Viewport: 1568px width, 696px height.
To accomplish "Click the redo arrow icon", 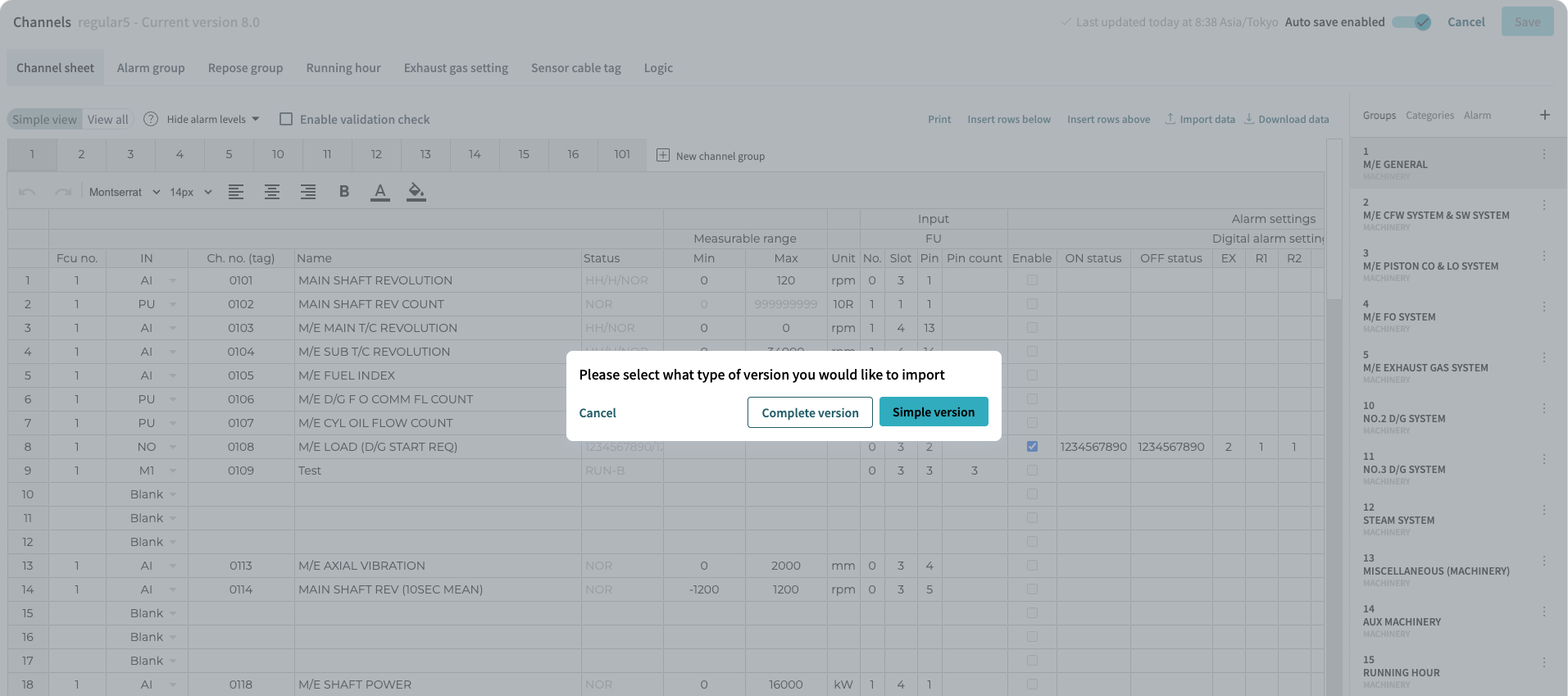I will 63,192.
